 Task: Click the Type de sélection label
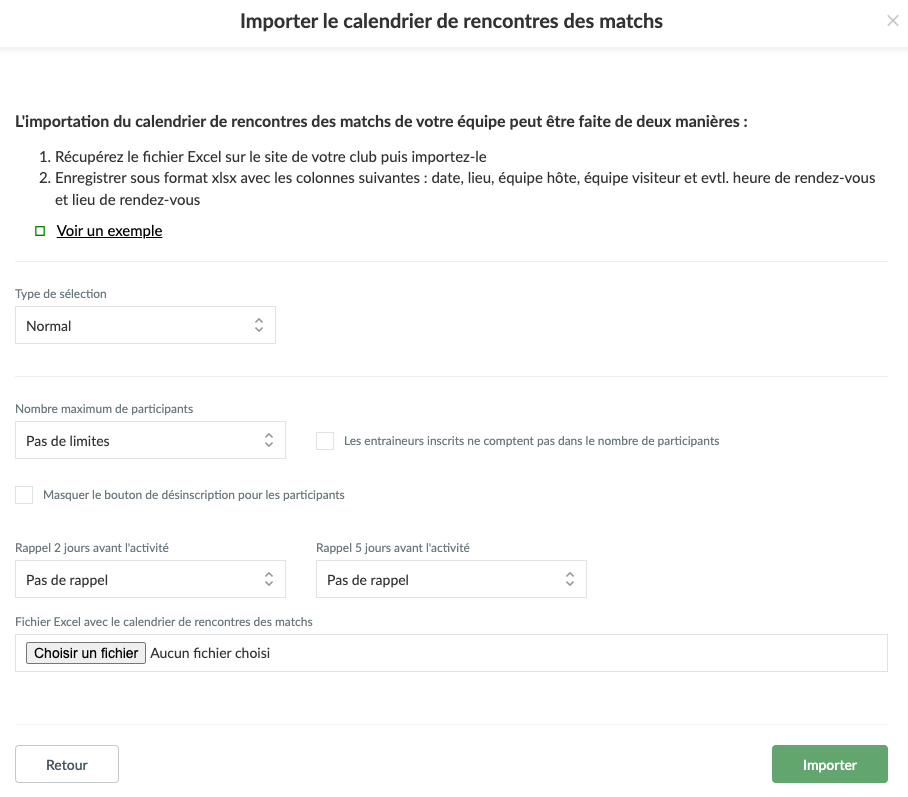click(x=61, y=294)
